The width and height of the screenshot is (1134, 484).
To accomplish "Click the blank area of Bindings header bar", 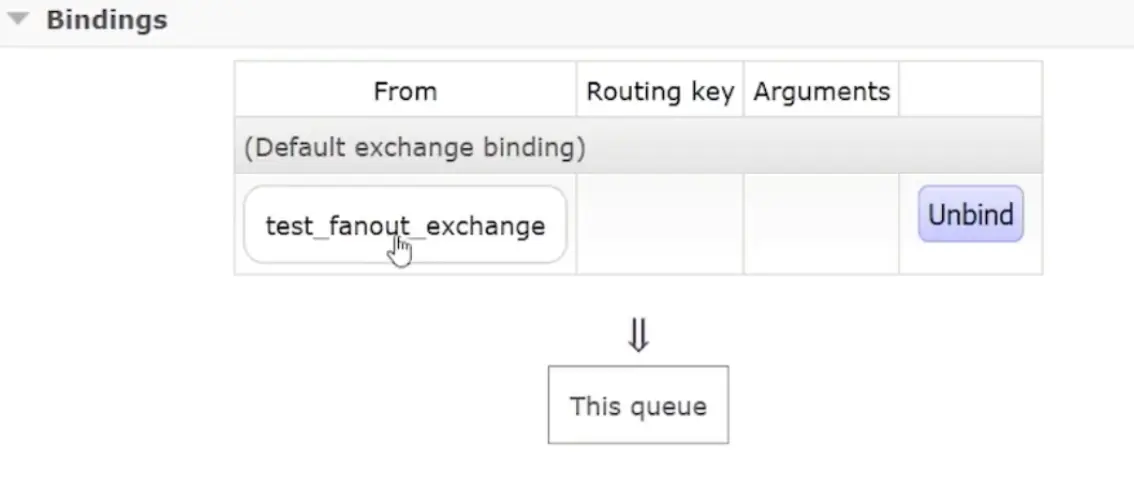I will coord(651,22).
